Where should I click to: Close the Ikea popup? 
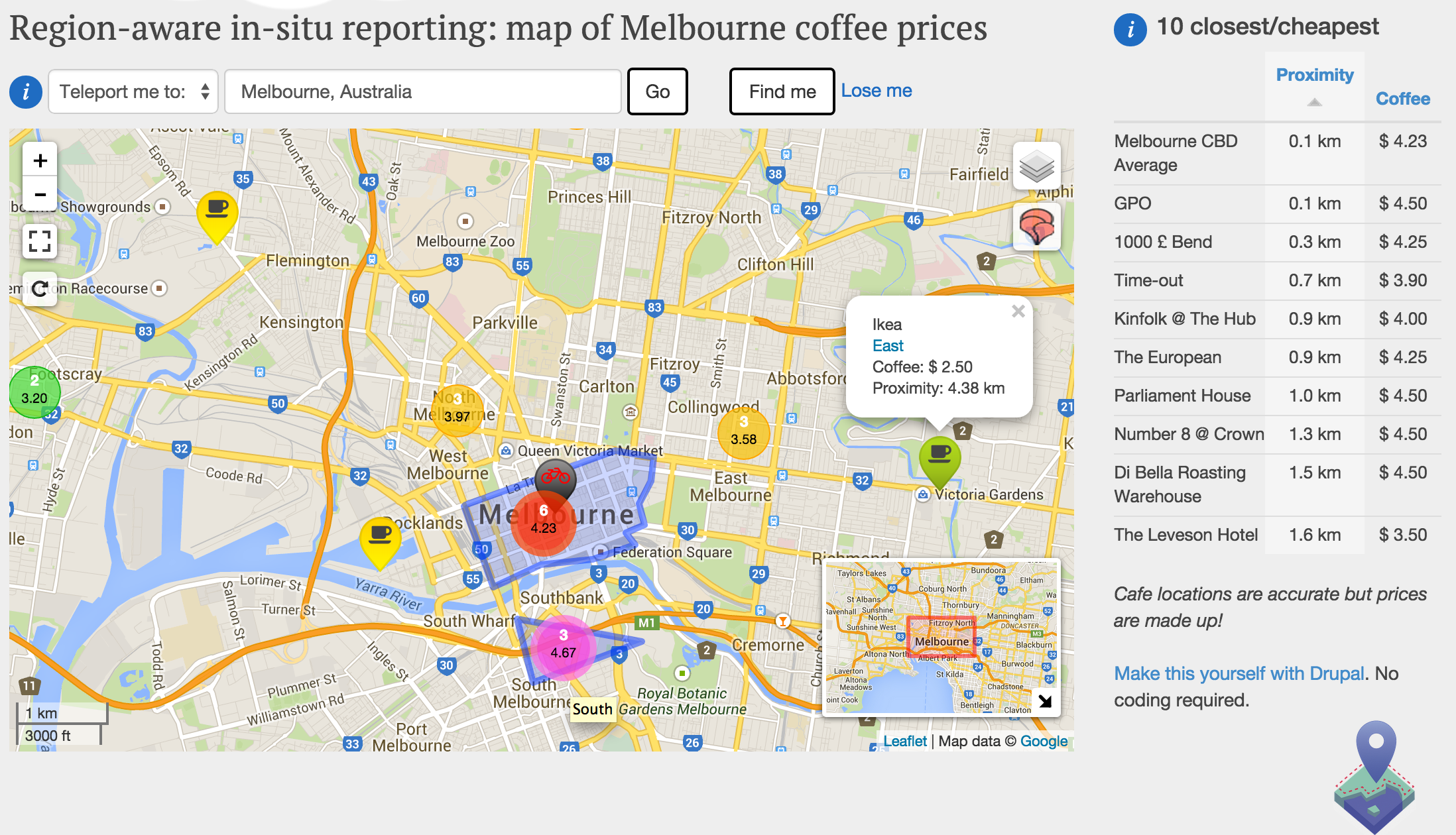coord(1018,311)
